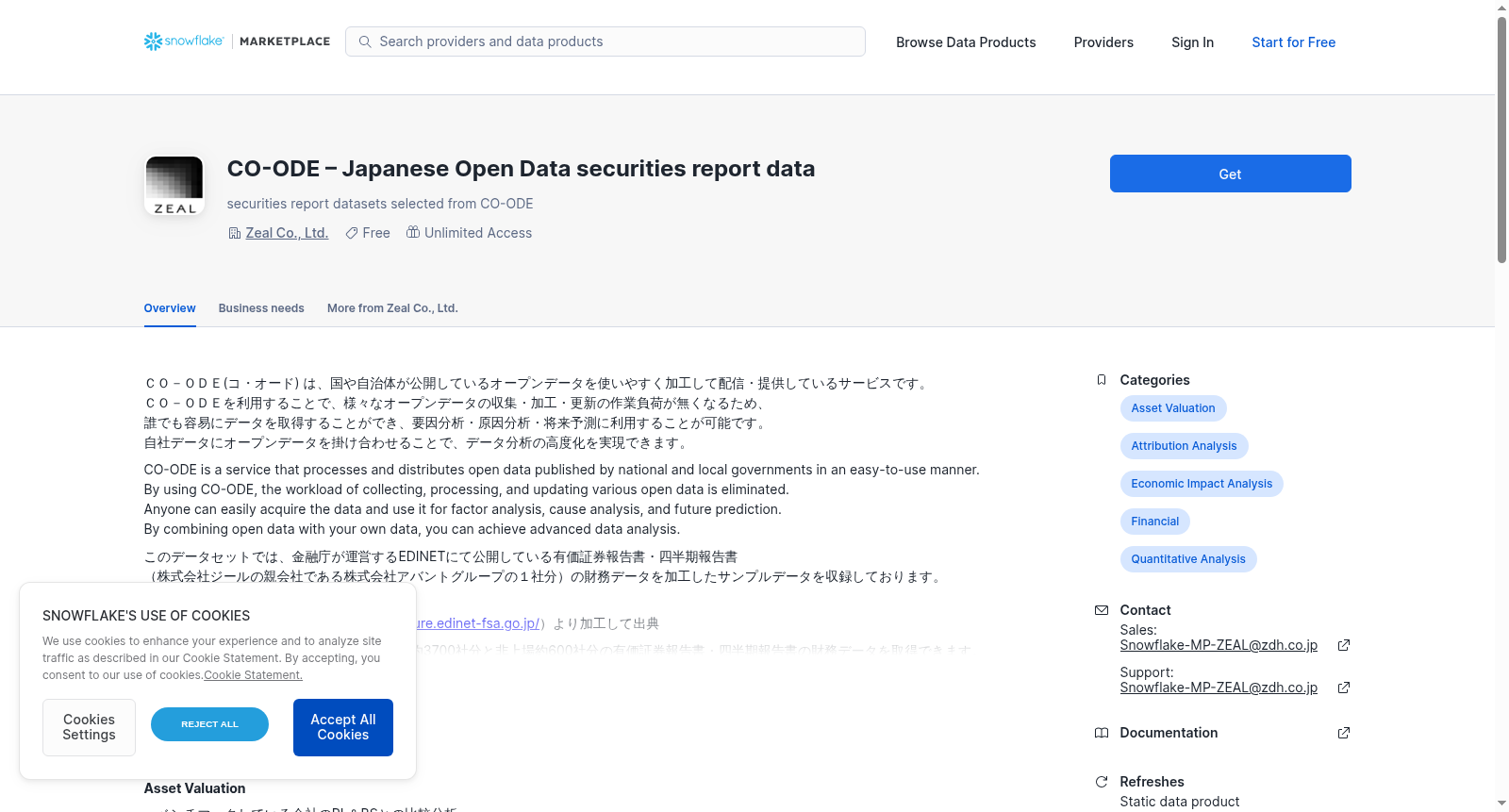The image size is (1509, 812).
Task: Click the Categories heading
Action: click(1154, 380)
